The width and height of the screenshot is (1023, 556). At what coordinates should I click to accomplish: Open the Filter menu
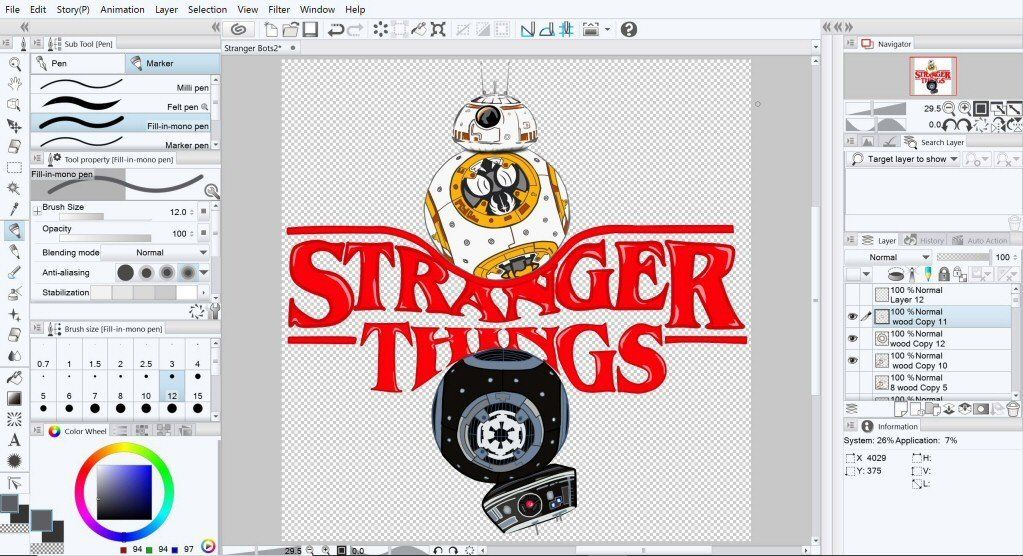point(279,9)
